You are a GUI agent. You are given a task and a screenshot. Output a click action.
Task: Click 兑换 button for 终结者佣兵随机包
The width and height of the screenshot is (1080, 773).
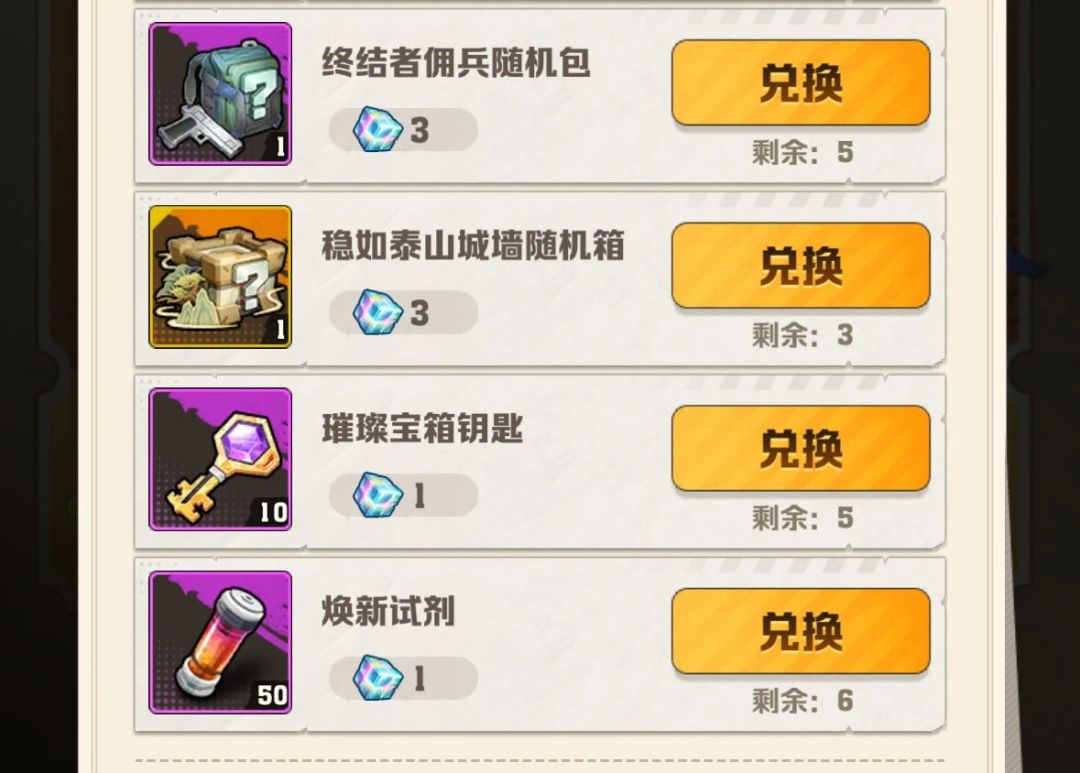click(x=801, y=83)
